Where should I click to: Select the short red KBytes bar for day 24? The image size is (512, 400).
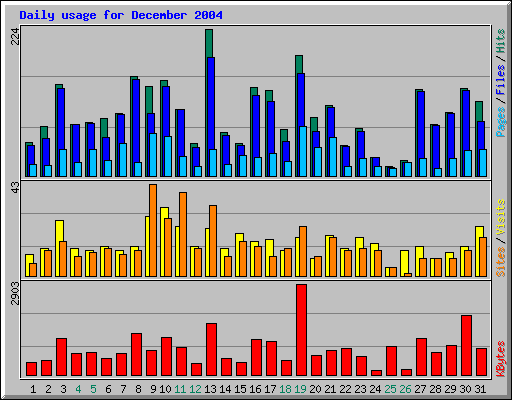tap(376, 373)
